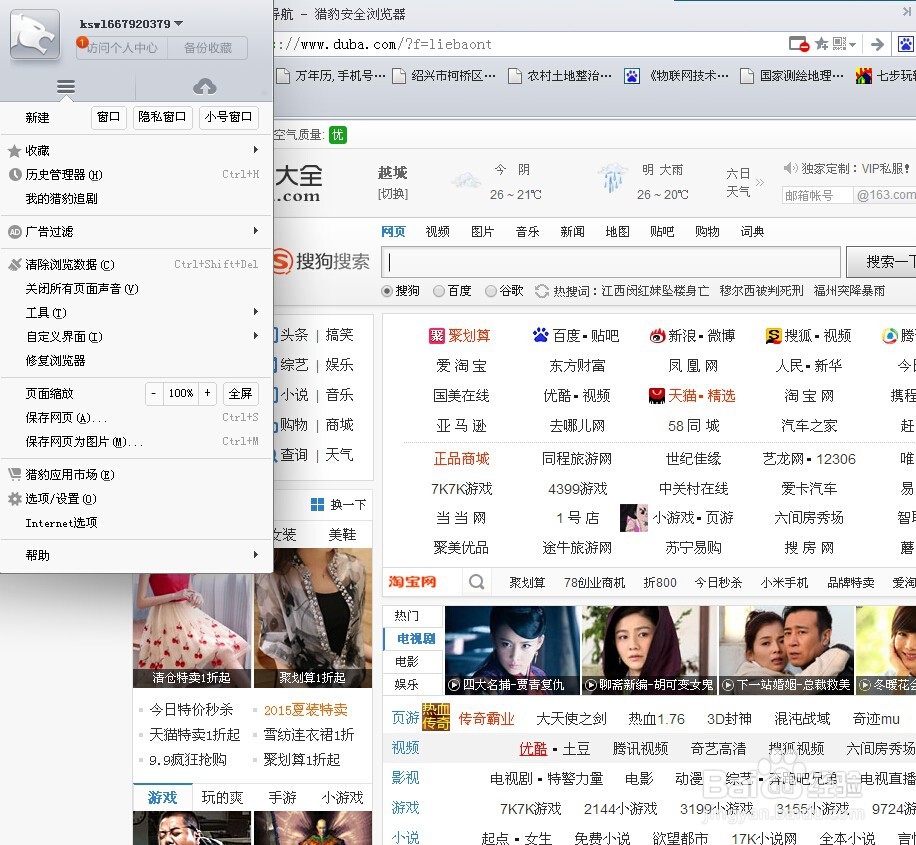Click the Sina Weibo eye icon

[x=658, y=335]
